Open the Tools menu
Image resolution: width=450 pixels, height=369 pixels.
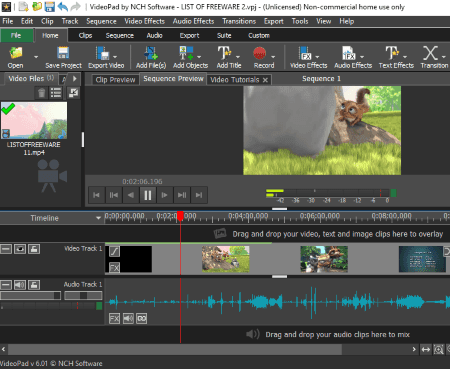[x=300, y=21]
